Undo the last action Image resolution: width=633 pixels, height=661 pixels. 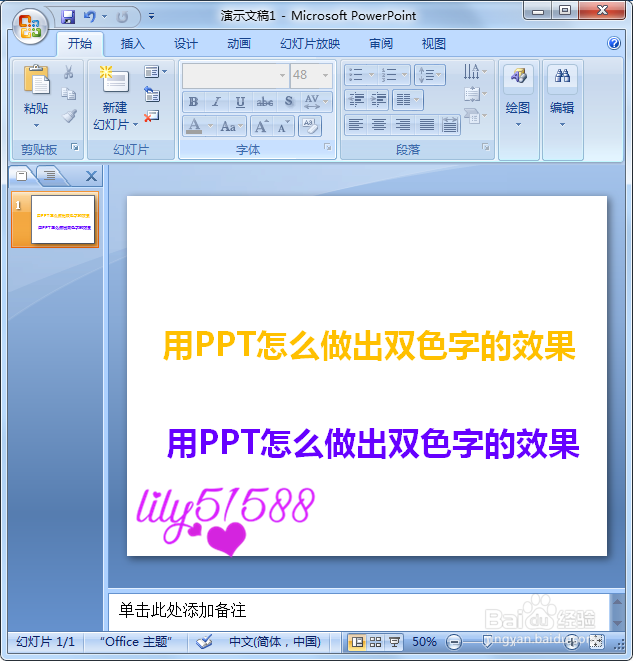click(x=90, y=17)
